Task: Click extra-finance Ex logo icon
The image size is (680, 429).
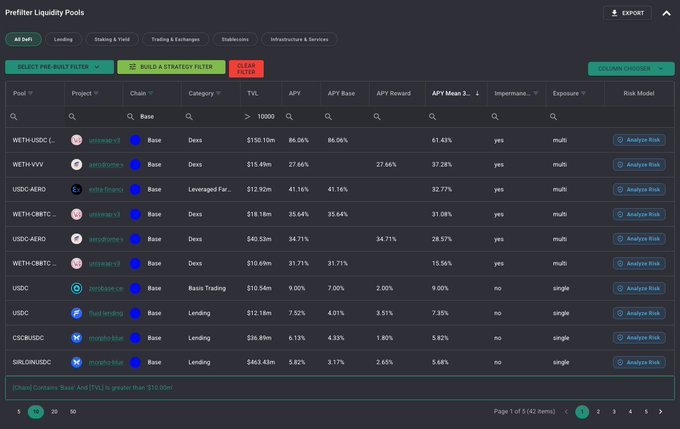Action: click(77, 189)
